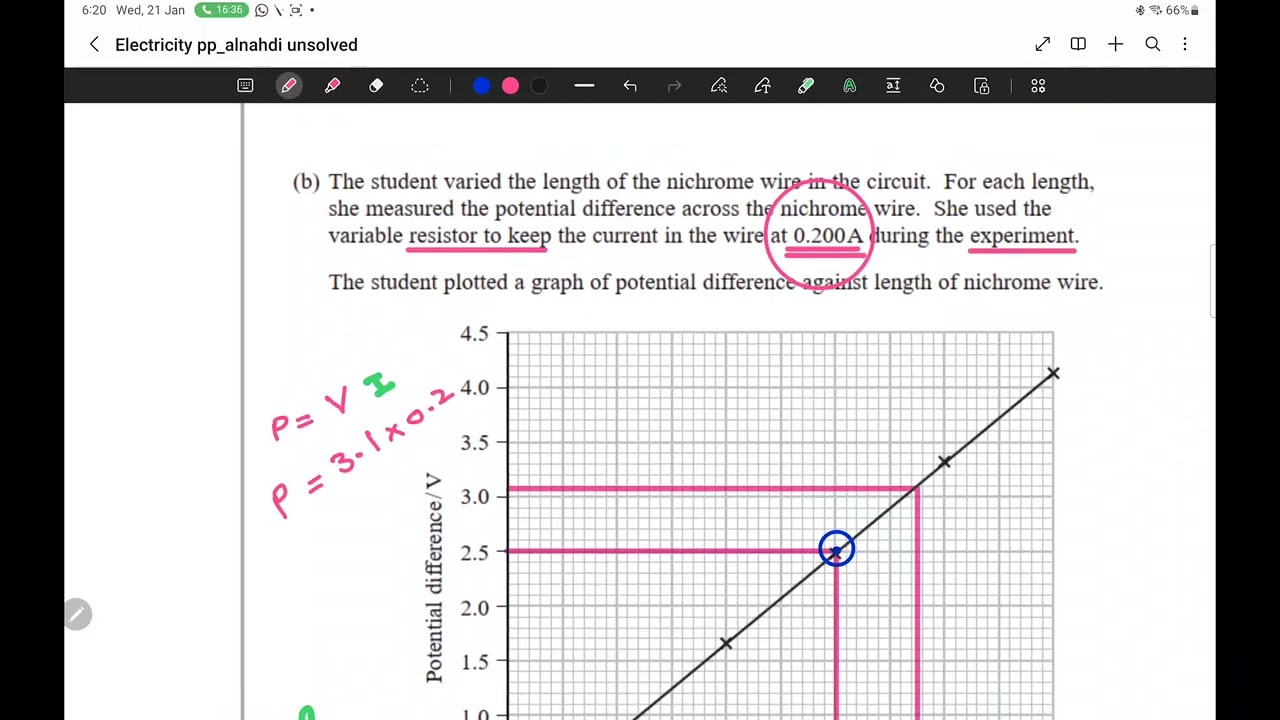
Task: Click the circled '0.200 A' text
Action: click(x=827, y=236)
